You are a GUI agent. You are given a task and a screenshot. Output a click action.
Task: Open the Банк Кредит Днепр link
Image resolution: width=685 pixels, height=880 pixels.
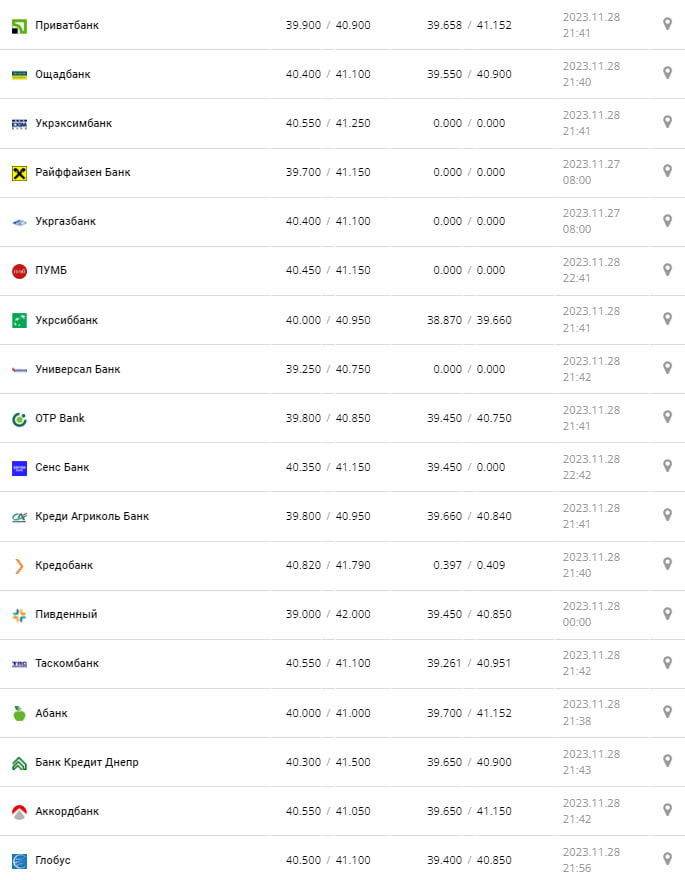coord(87,762)
